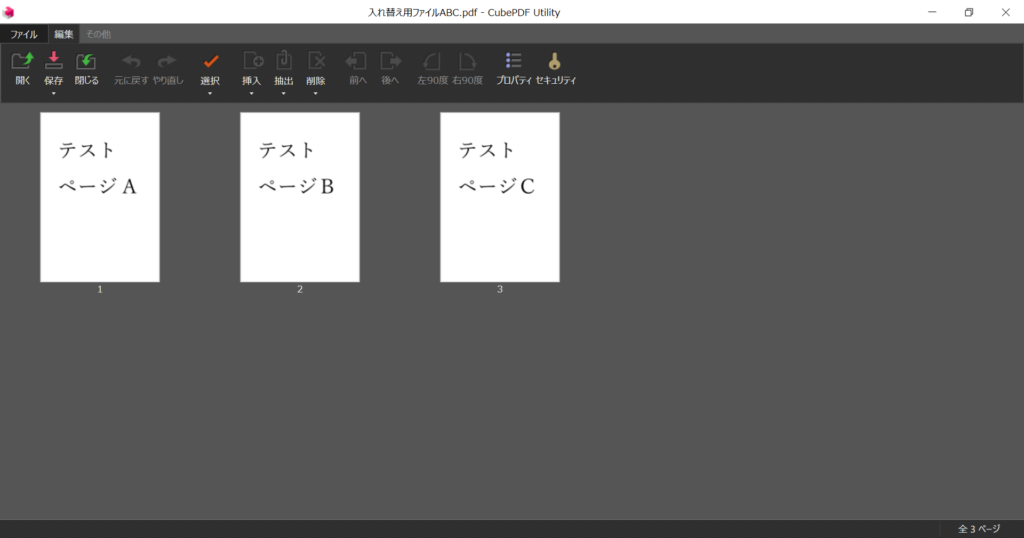The width and height of the screenshot is (1024, 538).
Task: Rotate page with 左90度 icon
Action: [x=432, y=61]
